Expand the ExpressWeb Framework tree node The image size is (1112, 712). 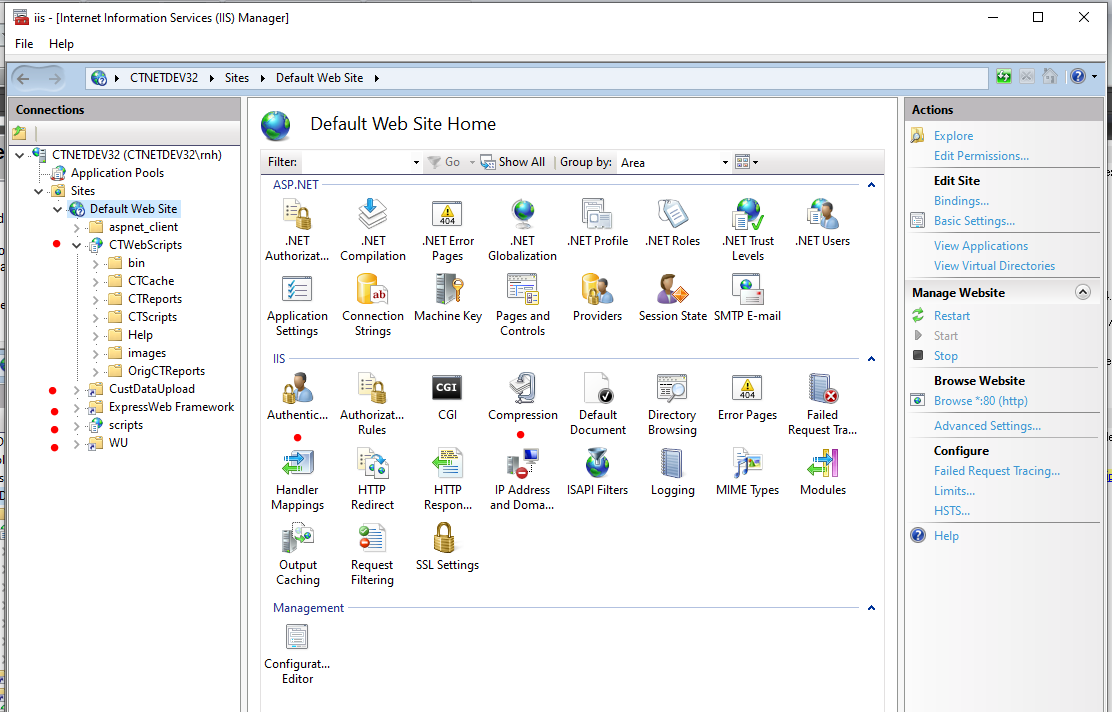point(77,408)
